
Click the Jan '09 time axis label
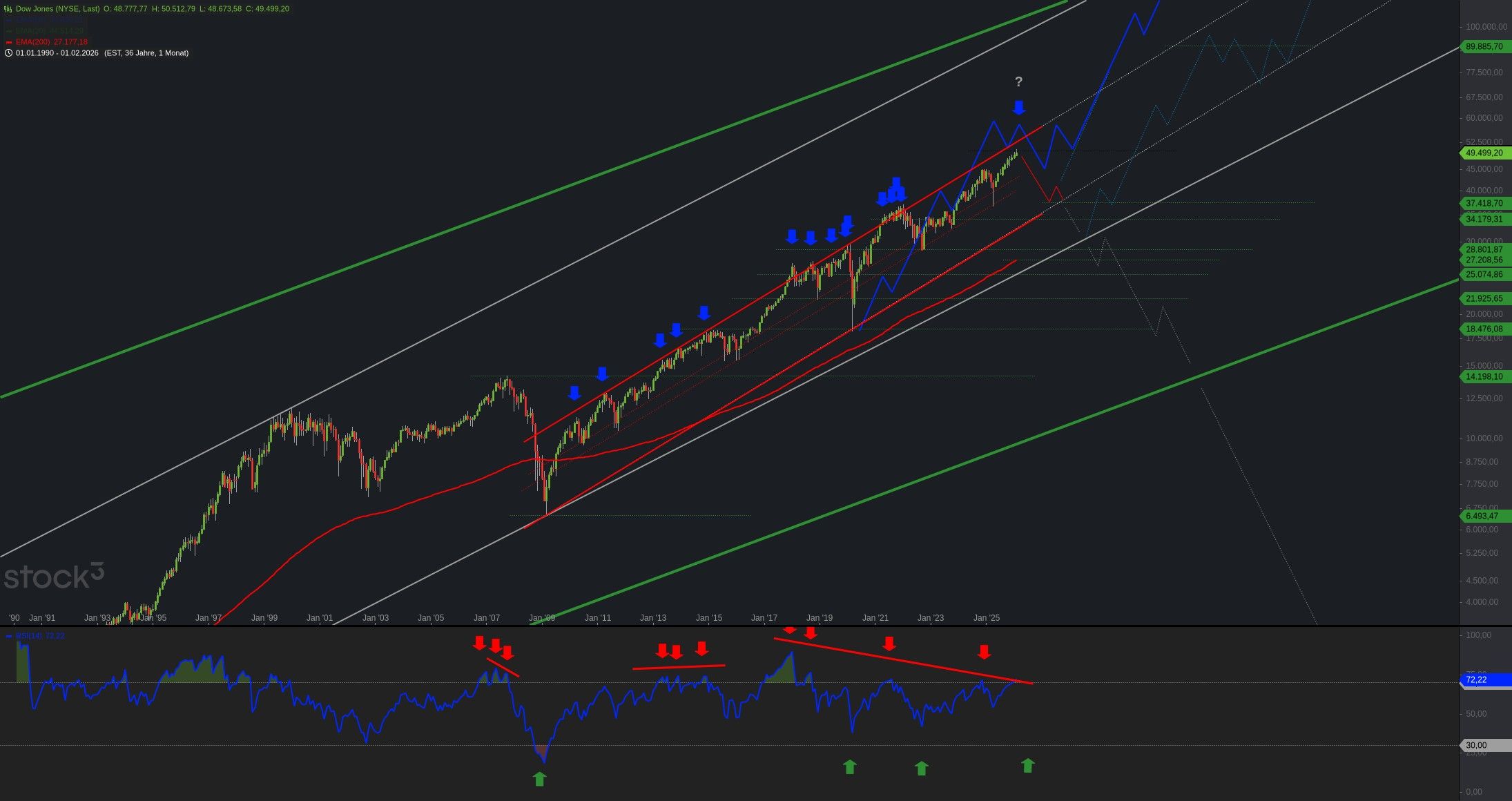pyautogui.click(x=542, y=618)
